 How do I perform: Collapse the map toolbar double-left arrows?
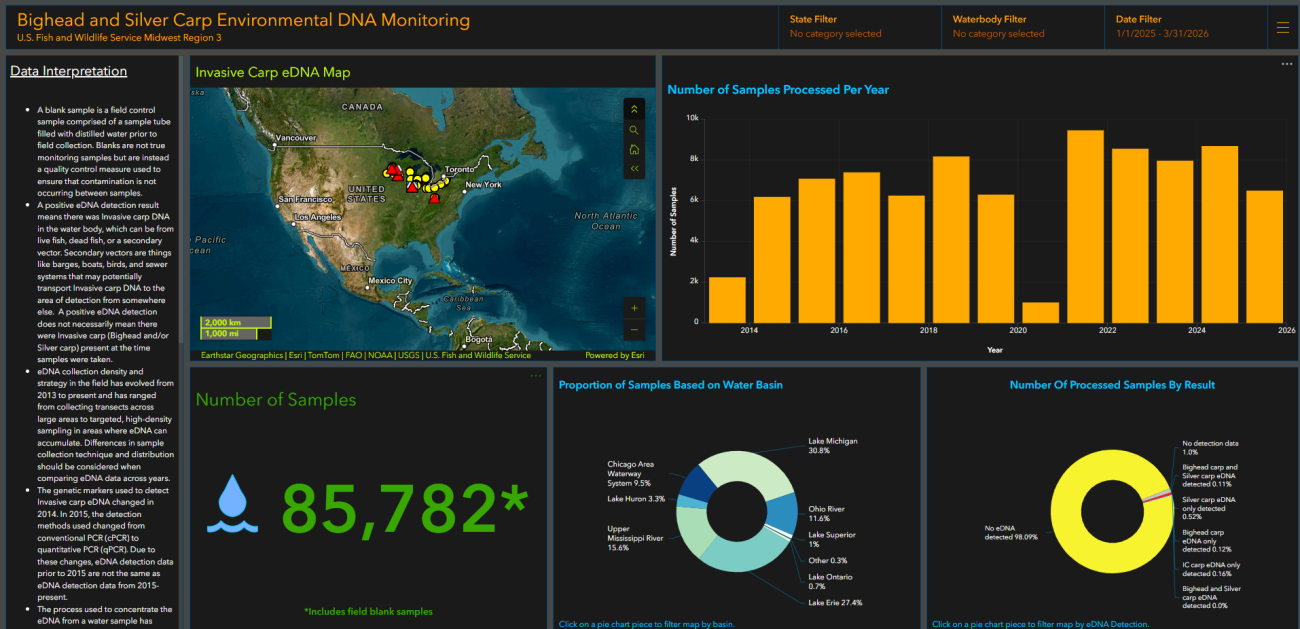(634, 170)
